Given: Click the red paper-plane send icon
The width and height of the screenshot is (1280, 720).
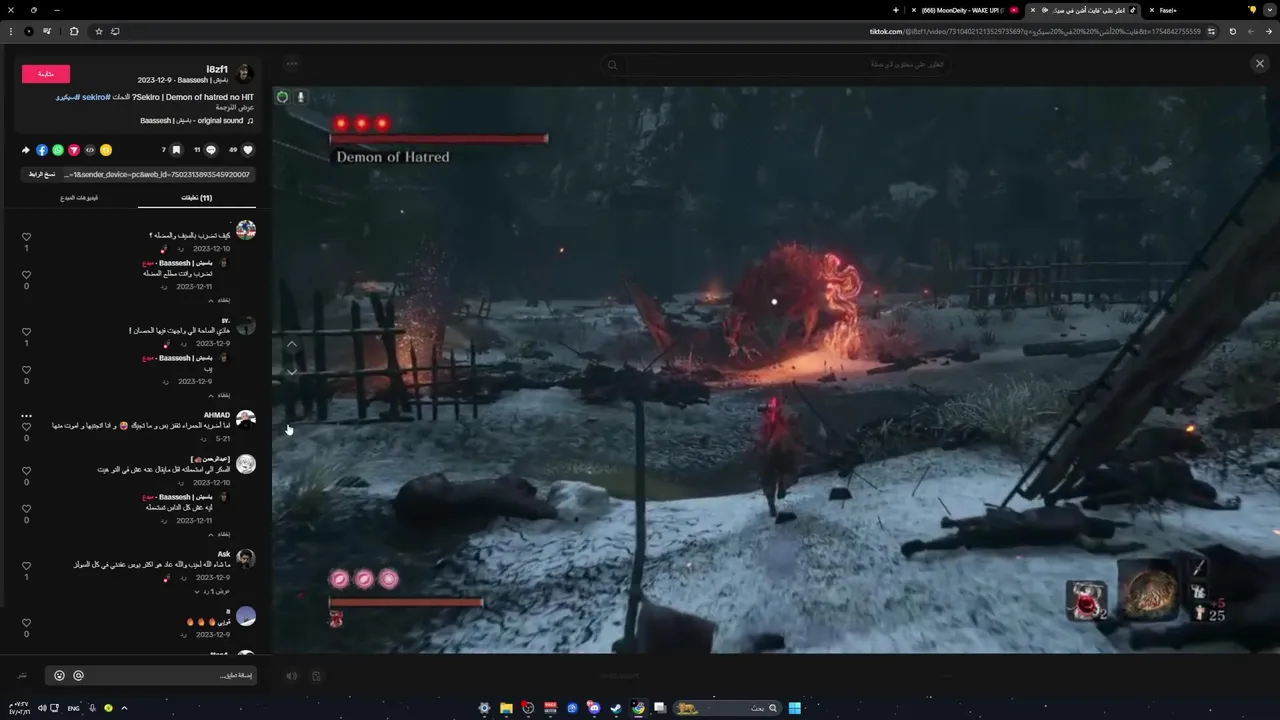Looking at the screenshot, I should coord(74,150).
